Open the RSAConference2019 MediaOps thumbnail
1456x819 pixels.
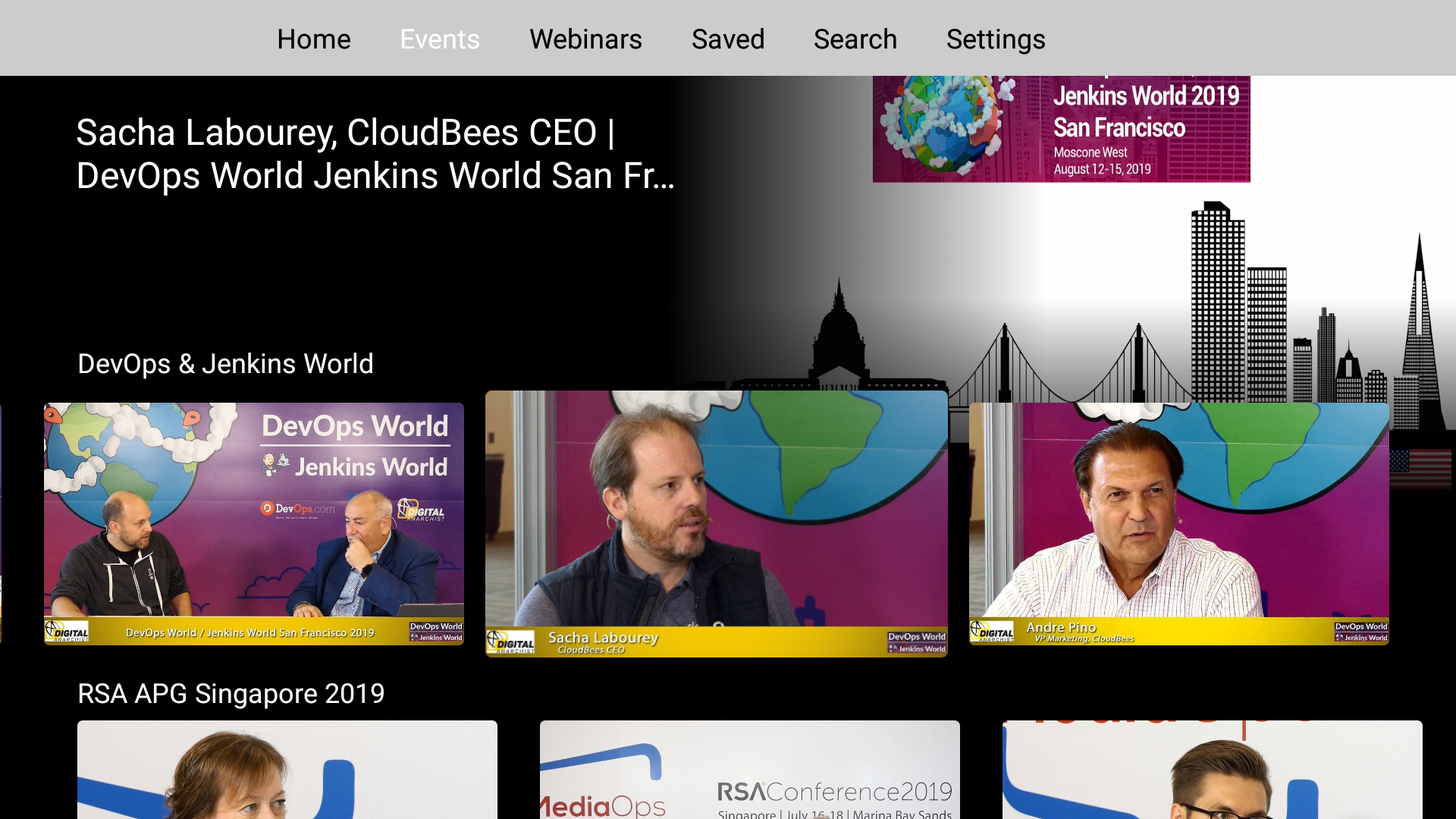point(750,770)
